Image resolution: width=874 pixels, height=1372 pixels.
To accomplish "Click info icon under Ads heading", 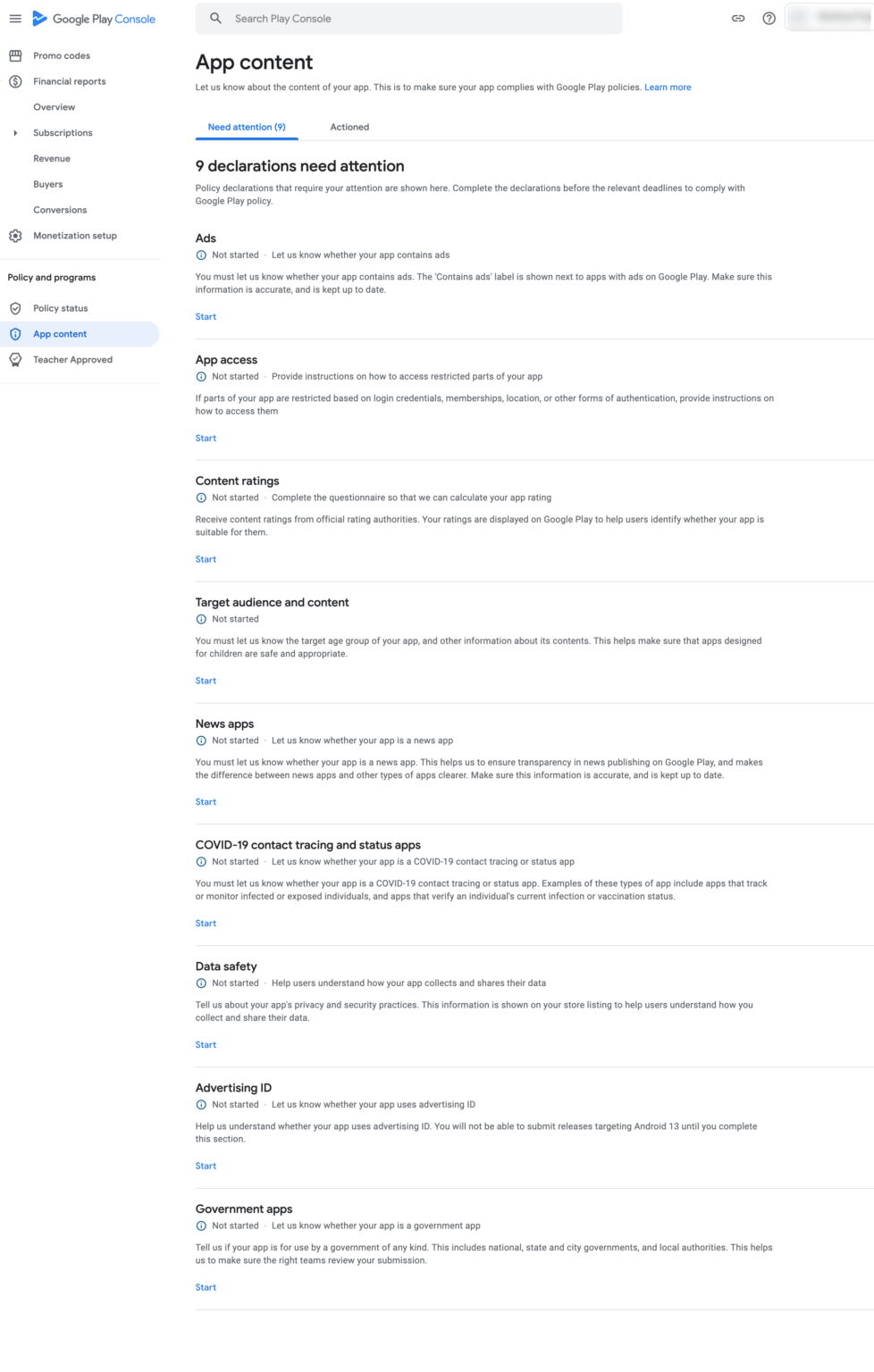I will (x=201, y=255).
